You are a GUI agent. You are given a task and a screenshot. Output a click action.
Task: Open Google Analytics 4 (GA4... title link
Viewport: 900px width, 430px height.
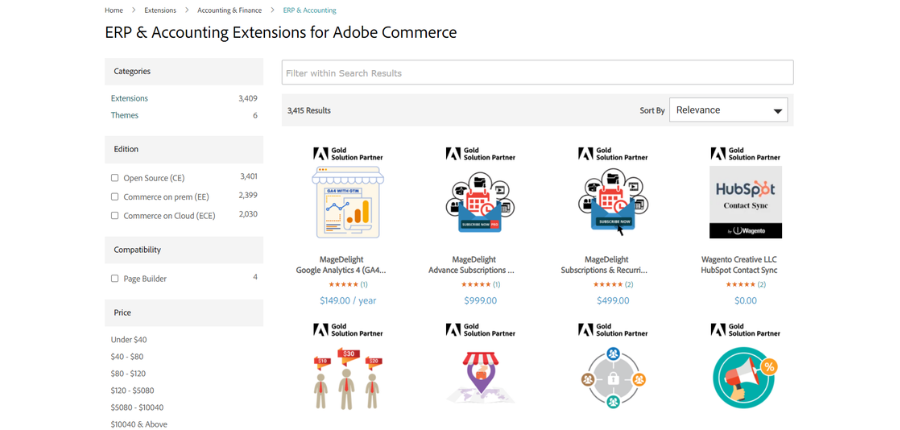341,270
